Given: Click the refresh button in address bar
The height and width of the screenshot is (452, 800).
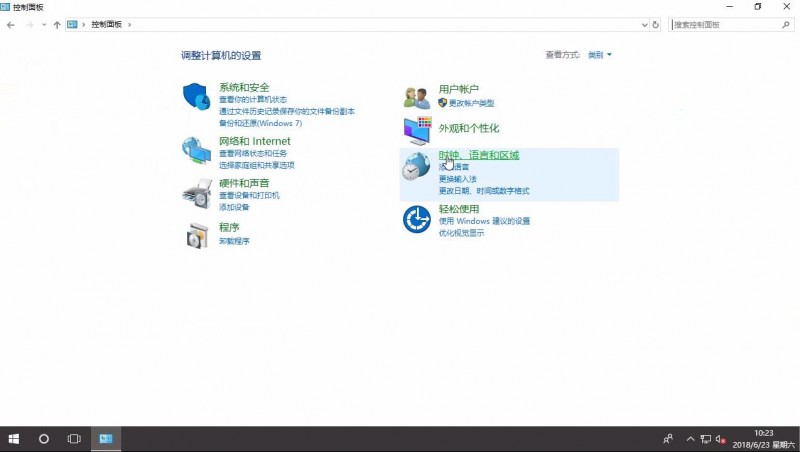Looking at the screenshot, I should click(656, 24).
